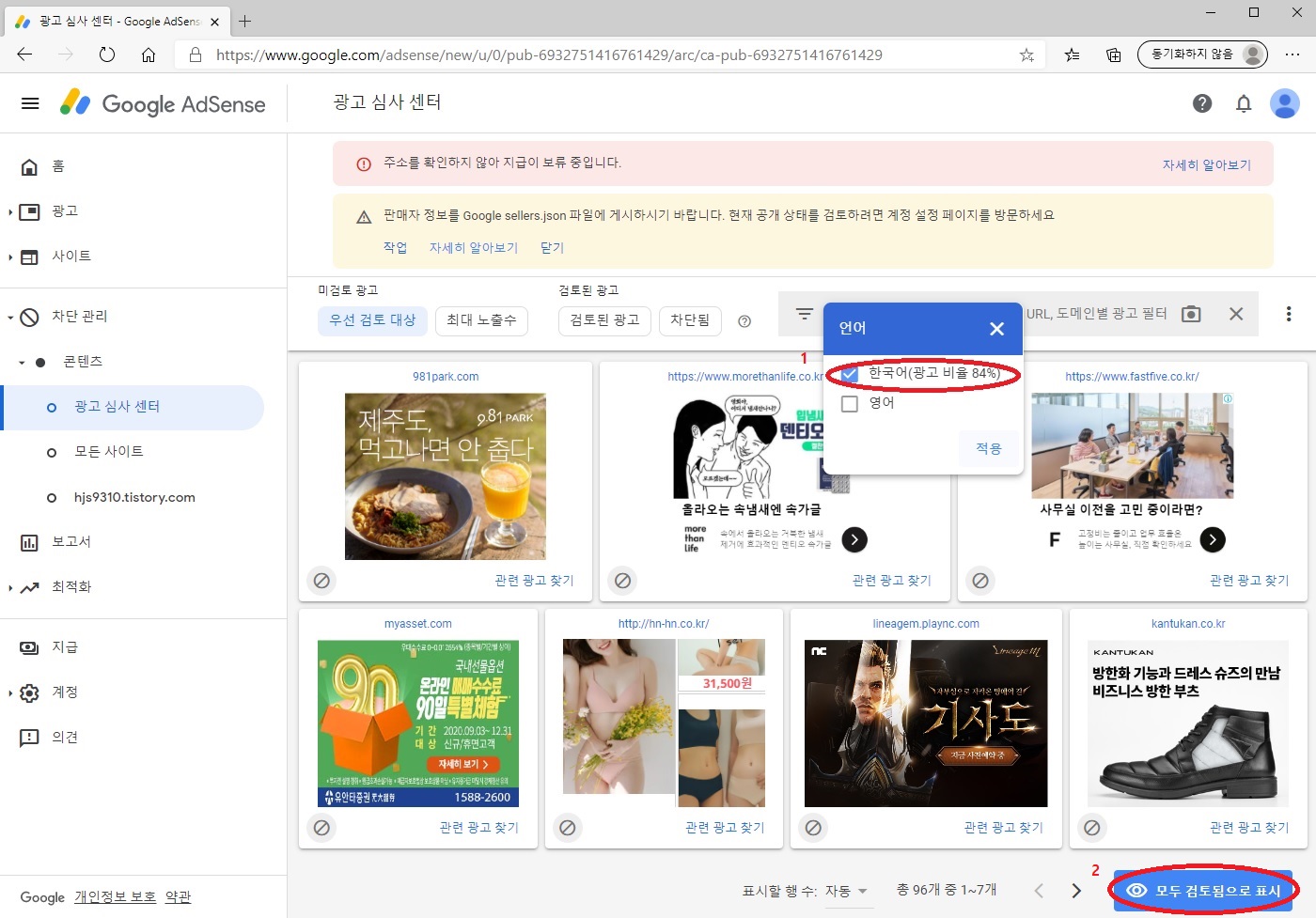Click 작업 in sellers.json notice
This screenshot has width=1316, height=918.
tap(395, 247)
